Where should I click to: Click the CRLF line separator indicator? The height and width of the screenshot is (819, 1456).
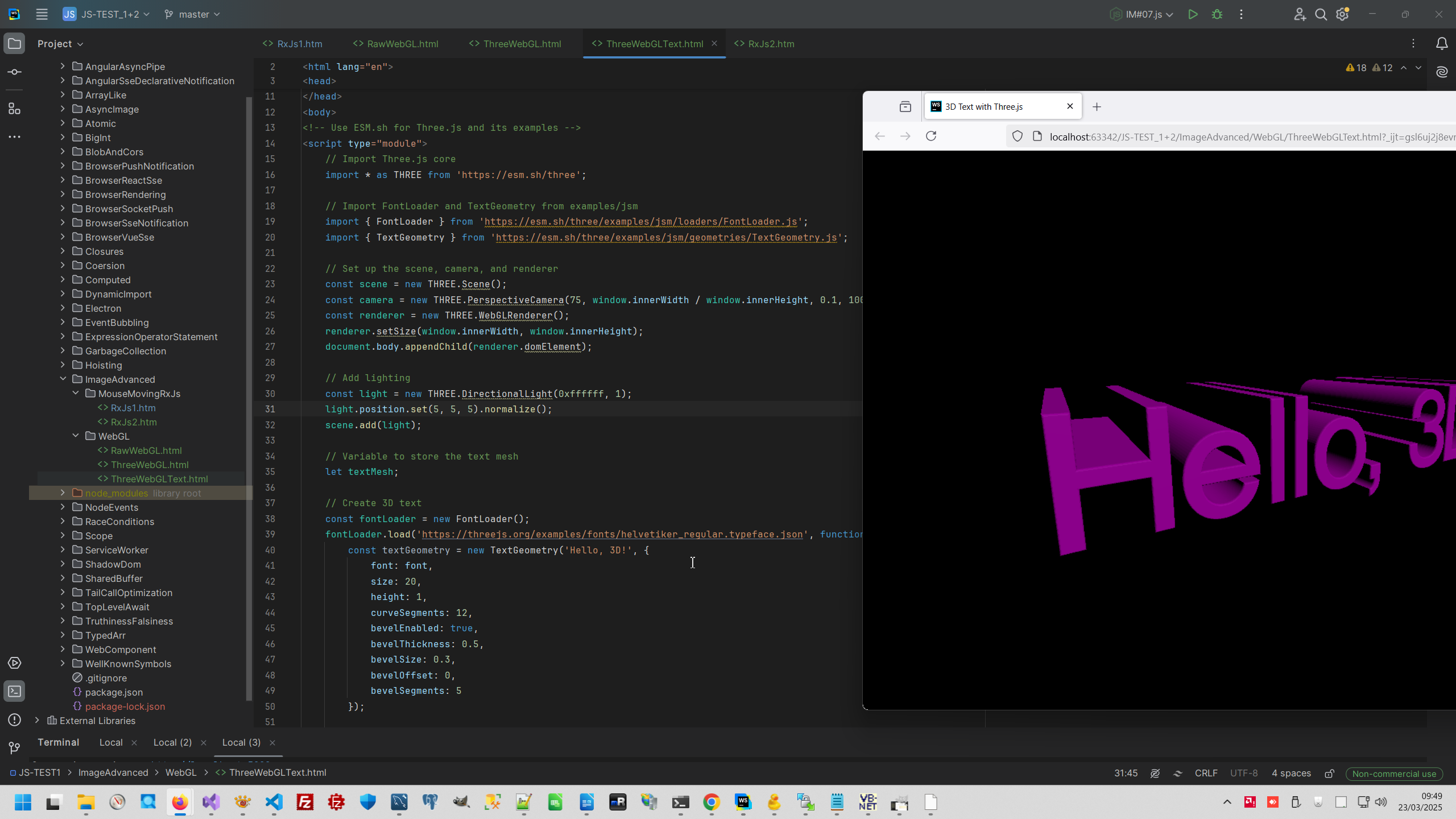click(1206, 773)
